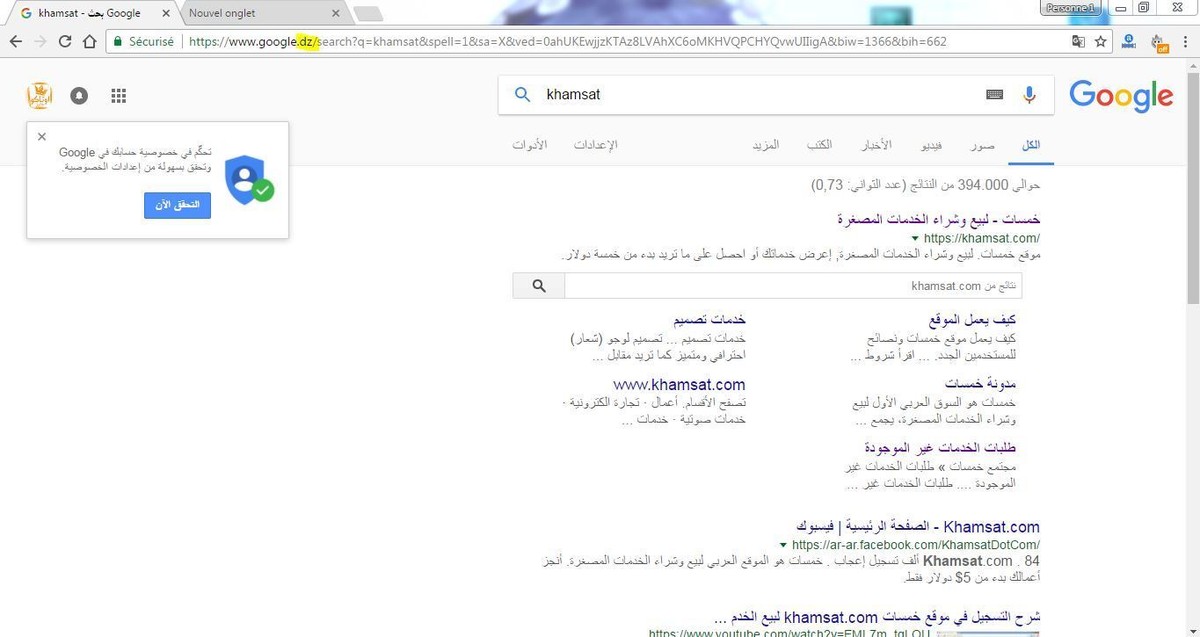1200x637 pixels.
Task: Select the فيديو videos tab
Action: point(930,145)
